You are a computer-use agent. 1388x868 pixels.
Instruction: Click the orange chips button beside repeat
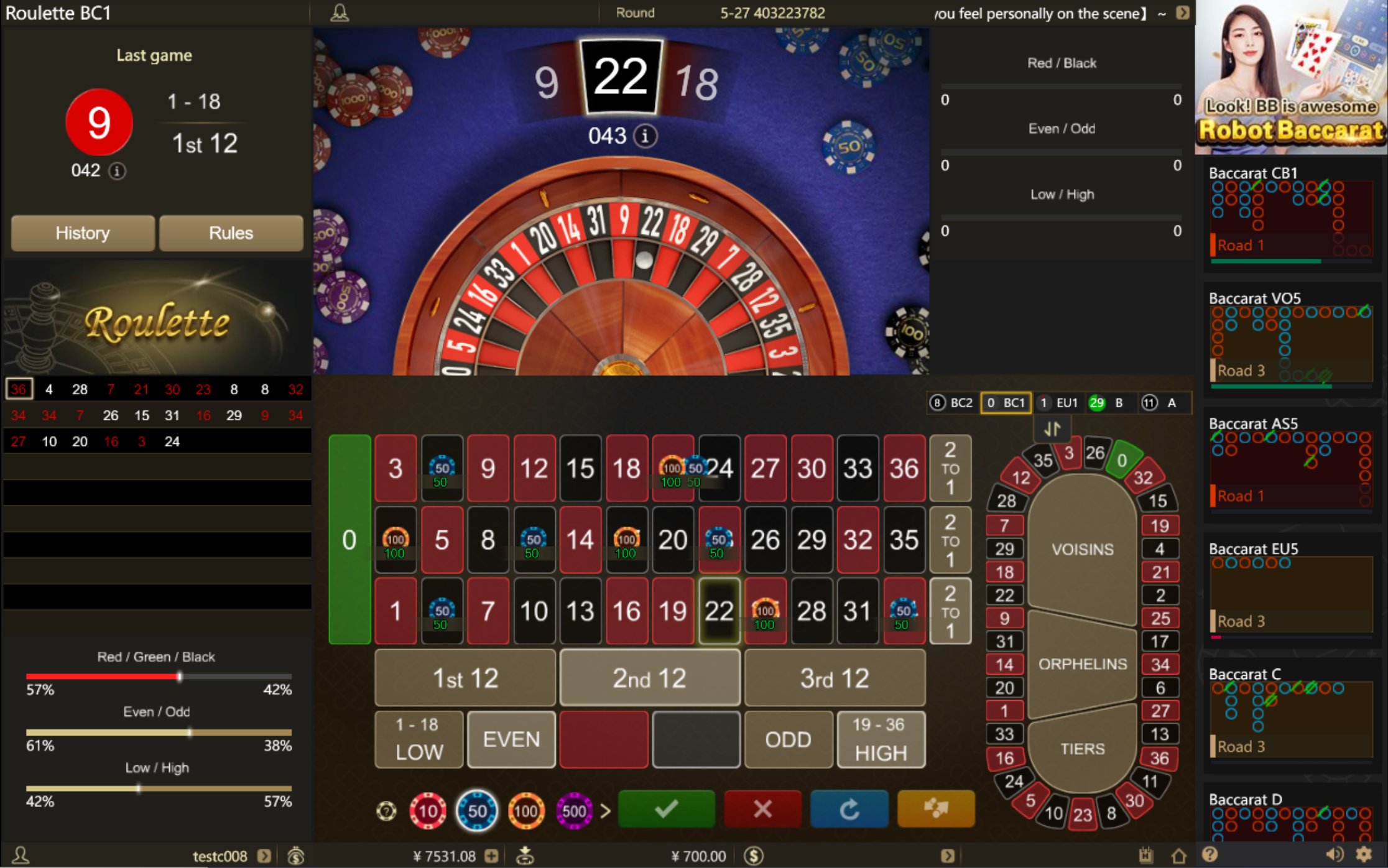coord(935,809)
